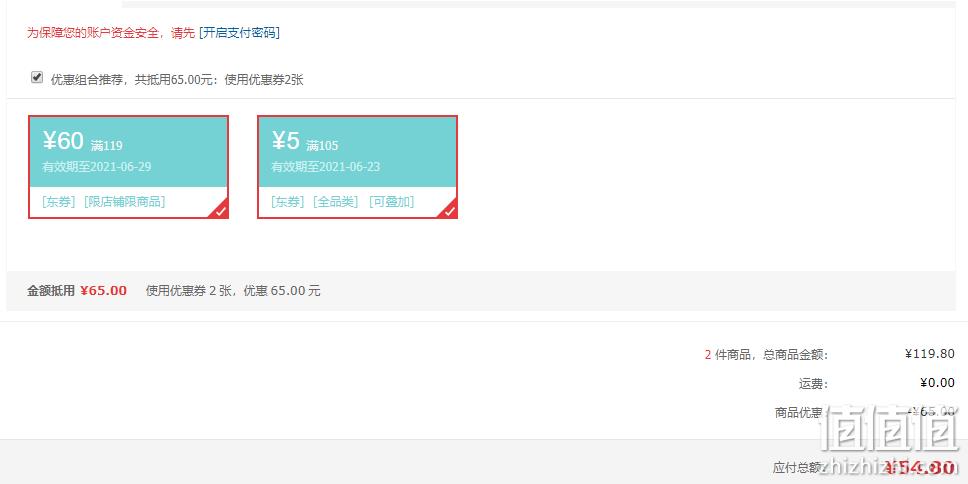Click the 限店铺限商品 tag
This screenshot has height=484, width=968.
[125, 202]
